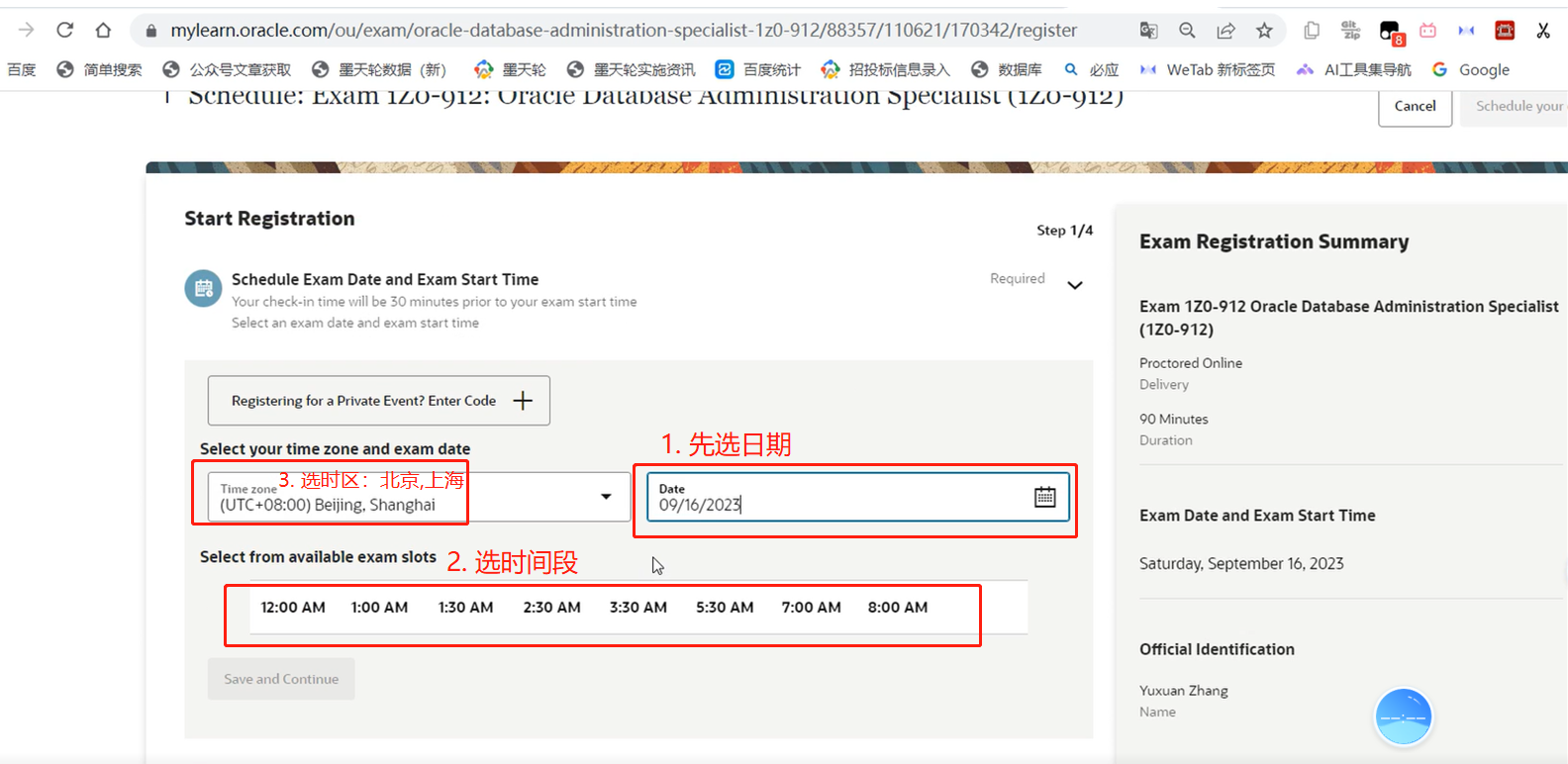Screen dimensions: 1568x764
Task: Click Registering for a Private Event button
Action: [x=378, y=400]
